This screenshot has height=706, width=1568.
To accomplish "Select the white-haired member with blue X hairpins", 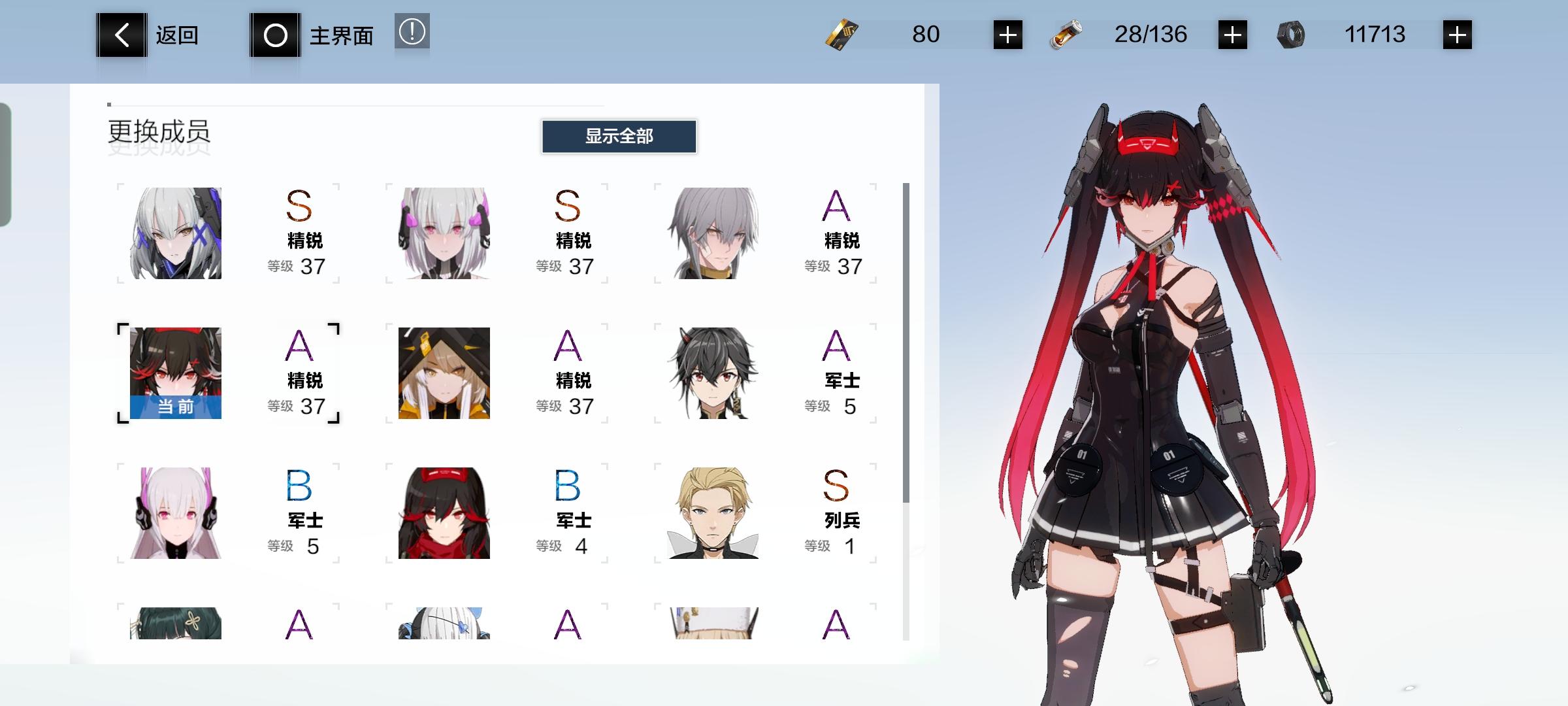I will click(176, 233).
